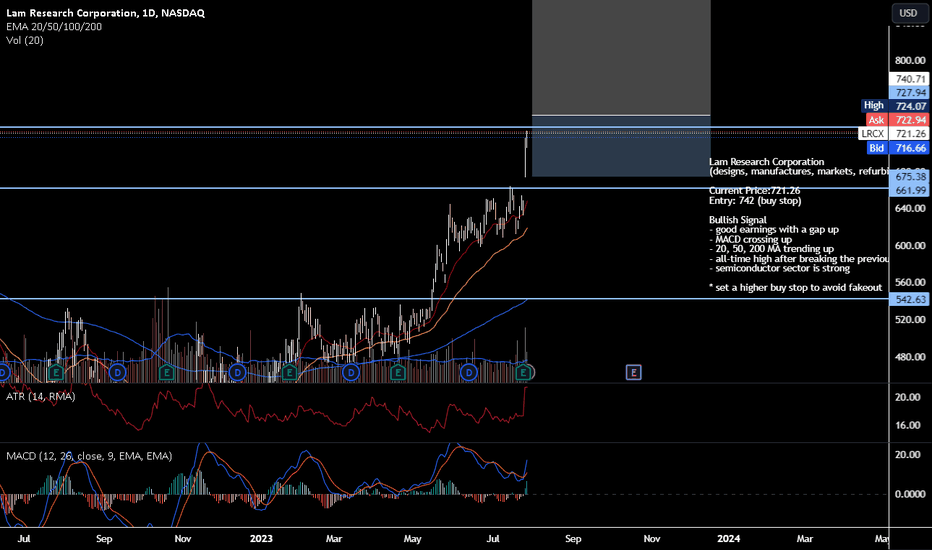Viewport: 932px width, 550px height.
Task: Click the 2023 label on time axis
Action: 261,539
